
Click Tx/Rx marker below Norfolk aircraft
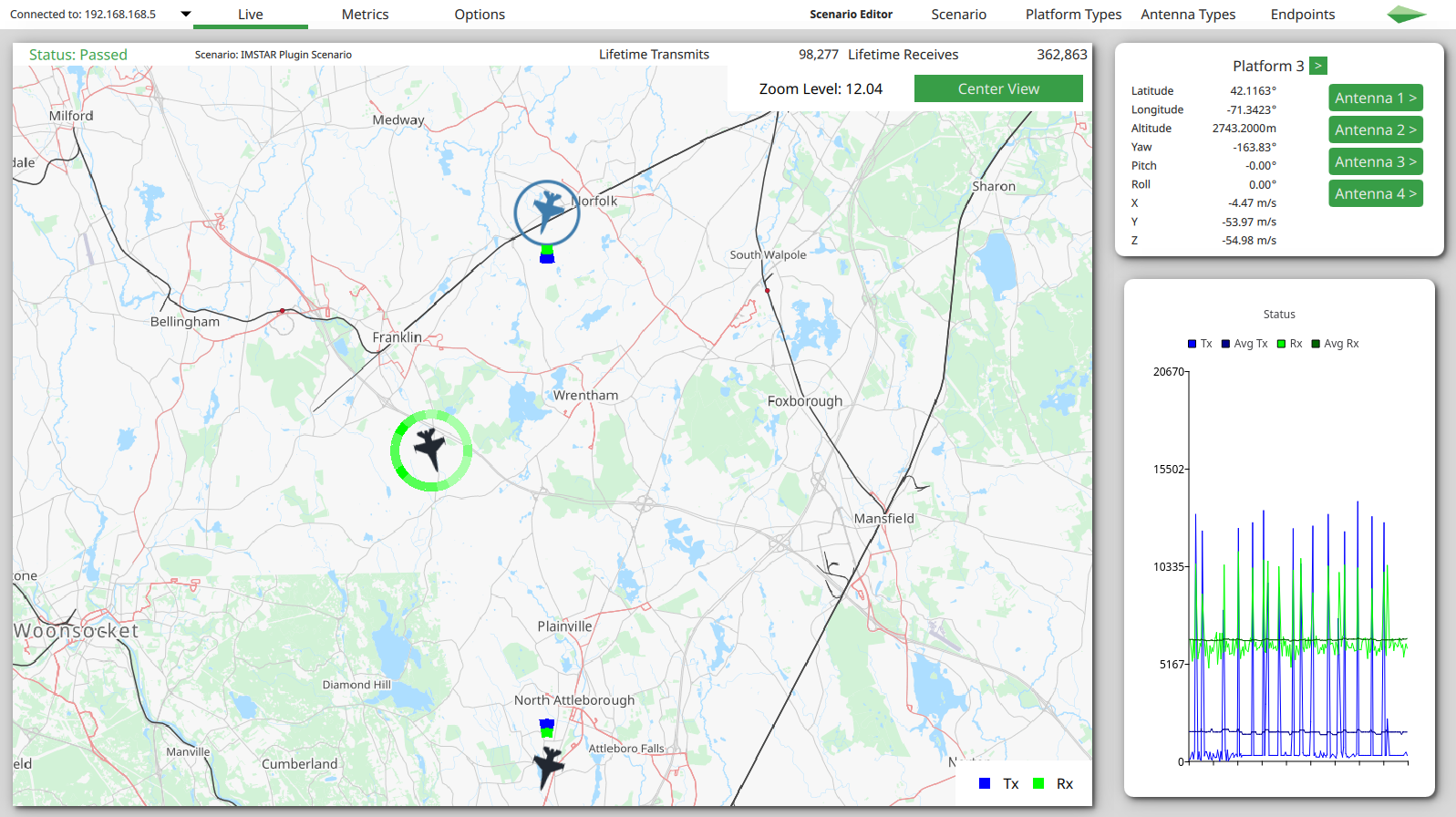[547, 254]
